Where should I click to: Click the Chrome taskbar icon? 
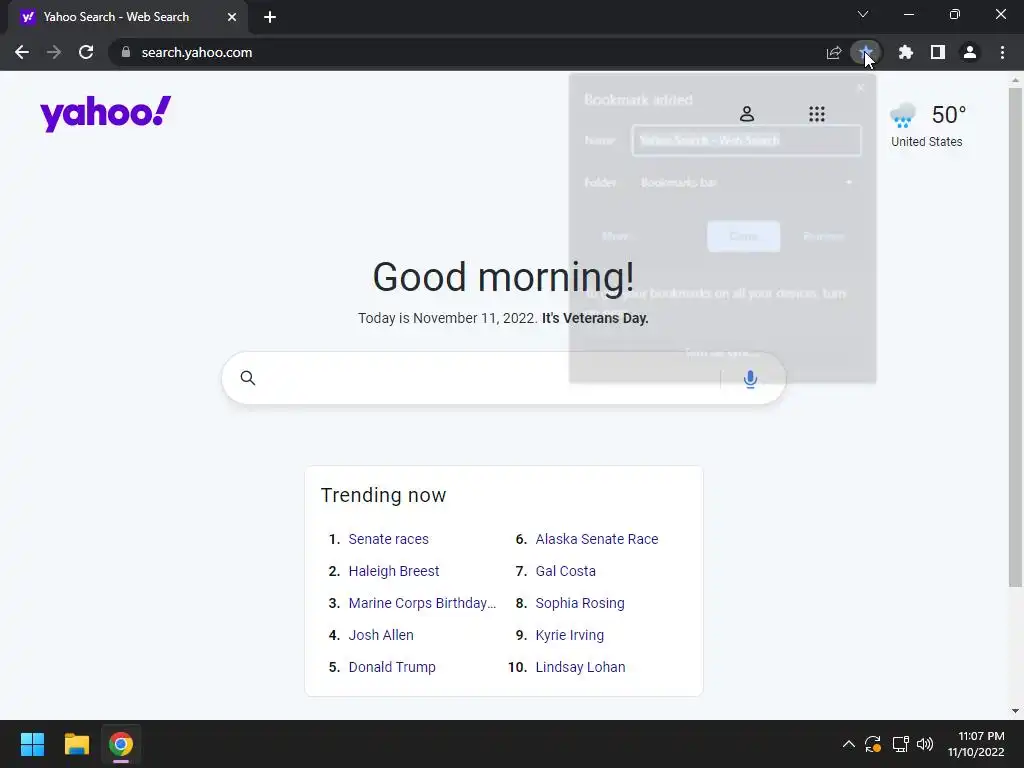point(121,744)
